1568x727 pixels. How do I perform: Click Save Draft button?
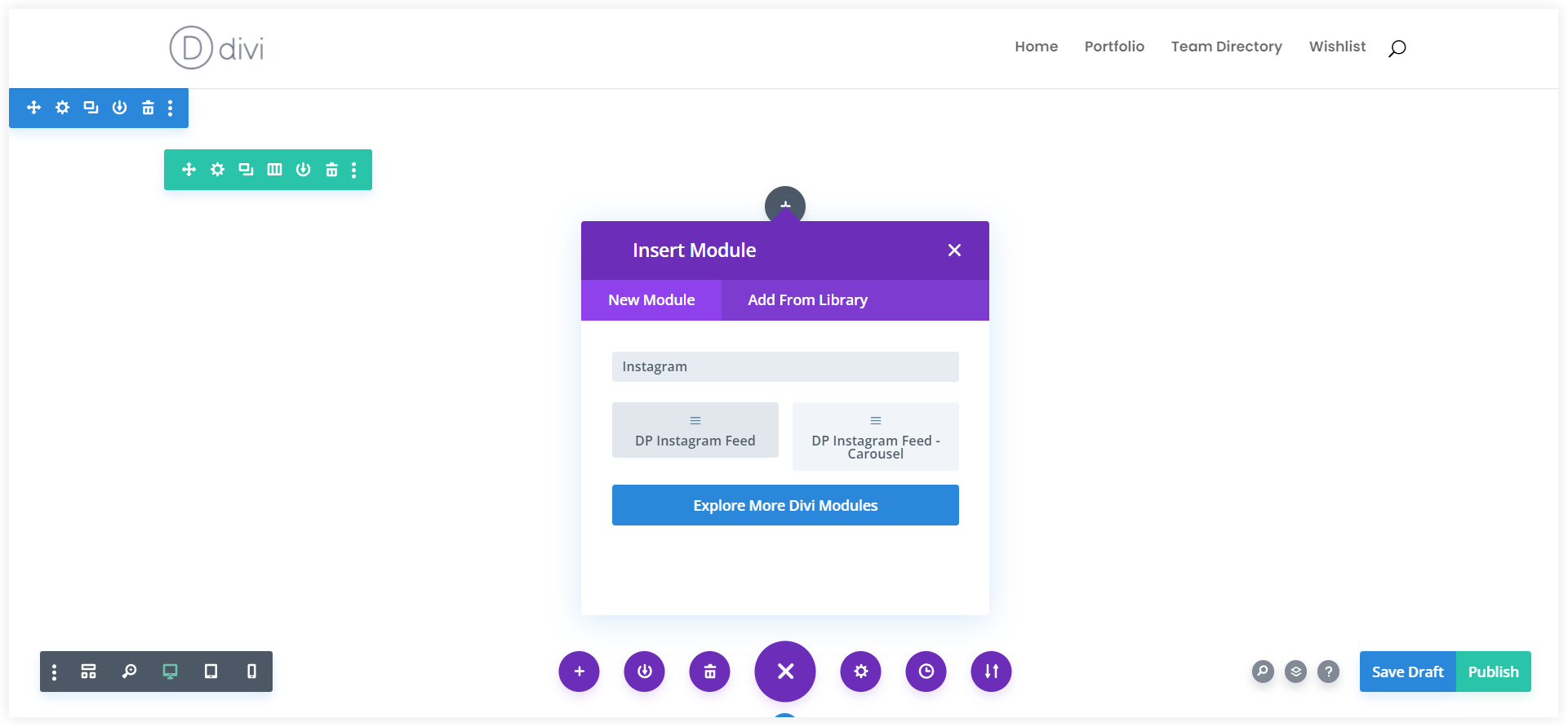click(x=1407, y=672)
